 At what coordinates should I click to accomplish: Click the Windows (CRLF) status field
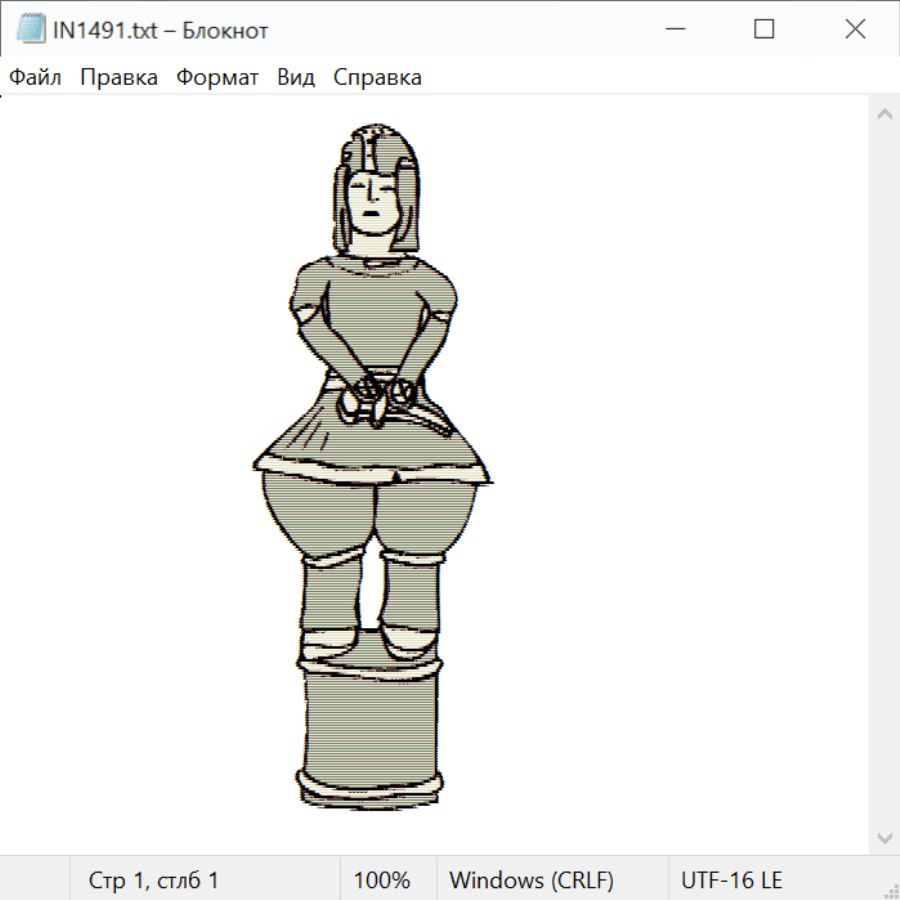531,880
